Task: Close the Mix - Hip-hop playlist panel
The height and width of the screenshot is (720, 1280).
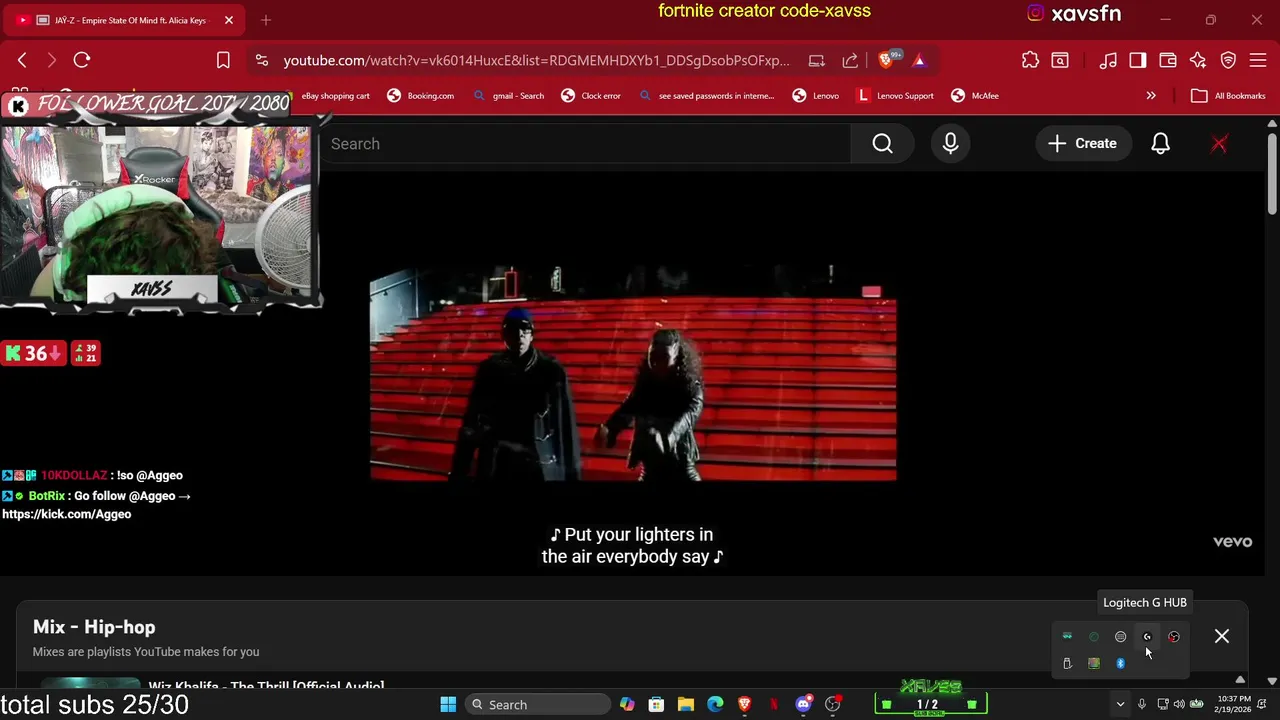Action: tap(1222, 636)
